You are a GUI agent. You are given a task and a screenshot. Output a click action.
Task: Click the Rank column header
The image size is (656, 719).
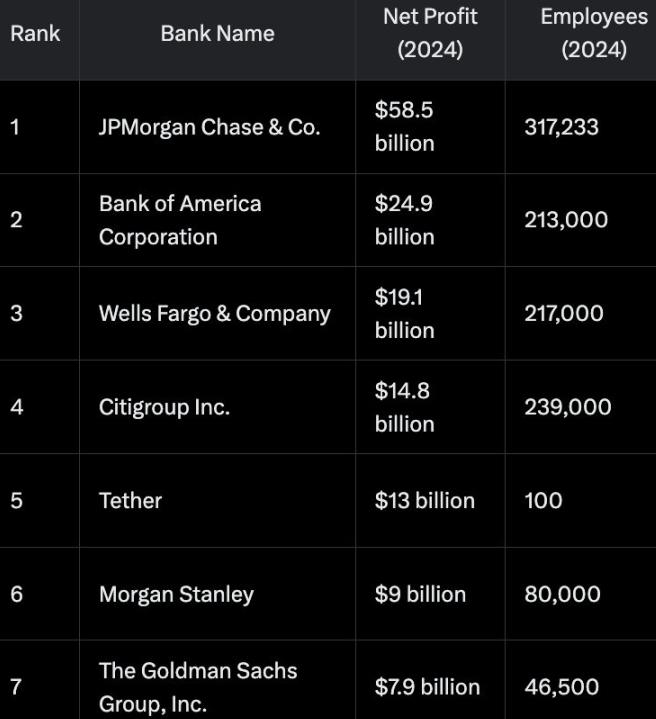[x=35, y=34]
